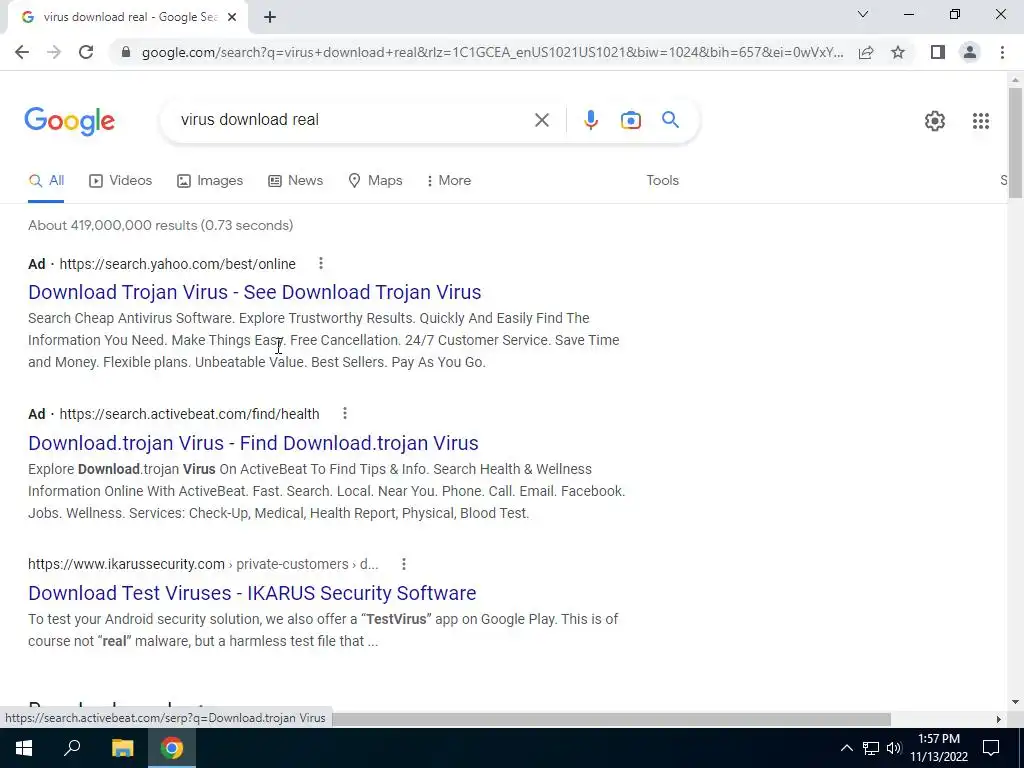Open Download Test Viruses IKARUS link
Screen dimensions: 1024x768
(252, 593)
